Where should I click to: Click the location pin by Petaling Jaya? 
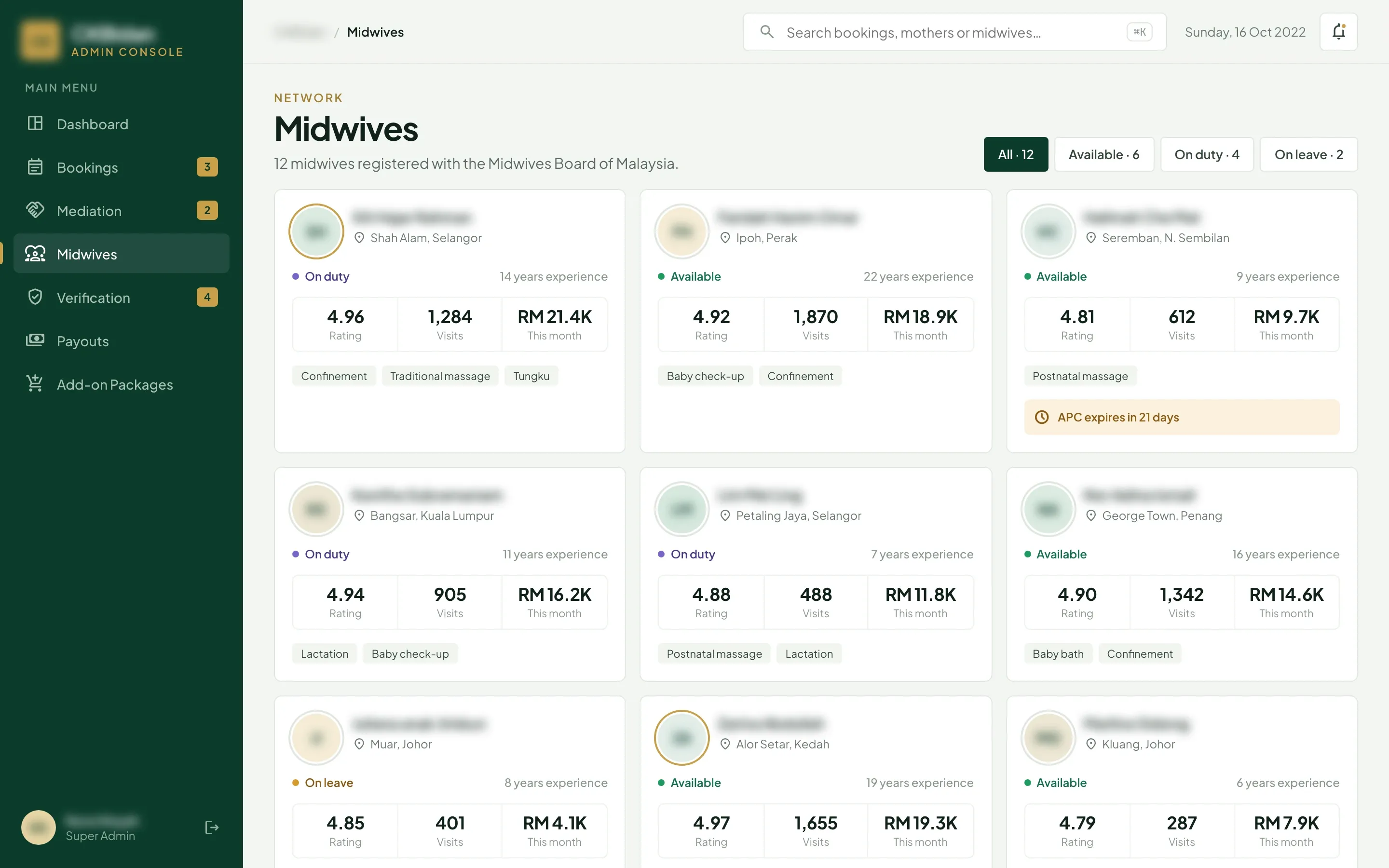(725, 515)
